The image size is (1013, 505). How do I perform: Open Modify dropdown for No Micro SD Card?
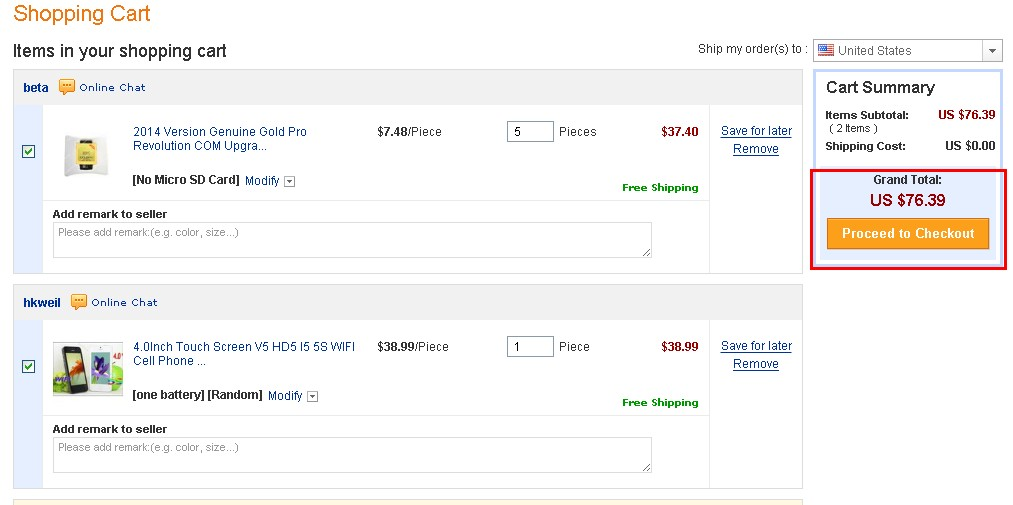point(289,182)
